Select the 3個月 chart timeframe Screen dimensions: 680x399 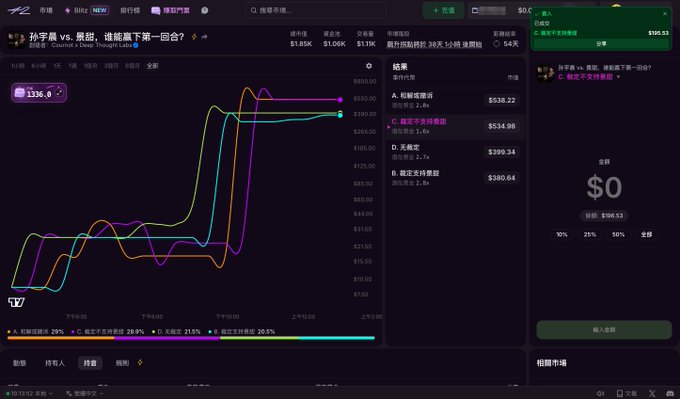111,66
